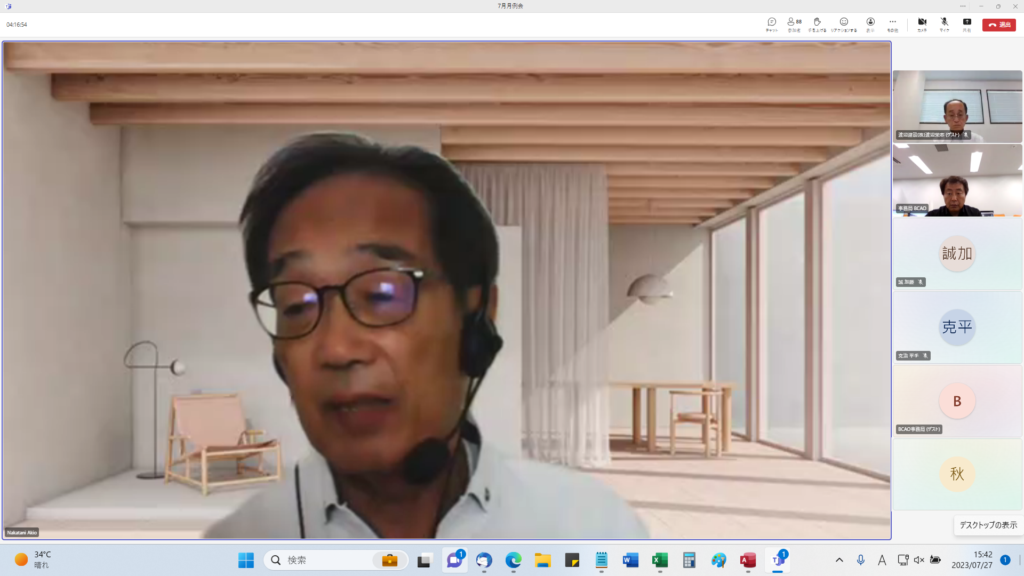This screenshot has width=1024, height=576.
Task: Open Teams app icon in title bar
Action: pyautogui.click(x=8, y=6)
